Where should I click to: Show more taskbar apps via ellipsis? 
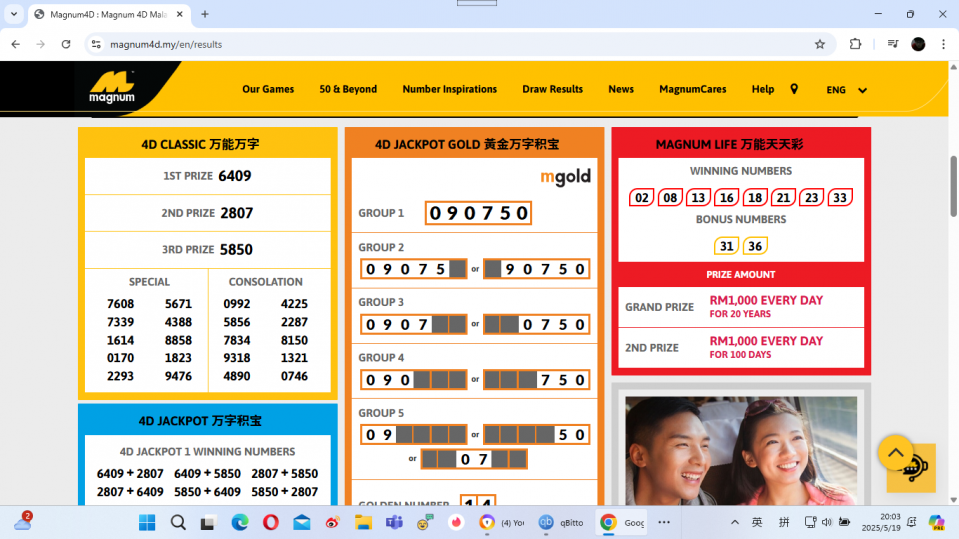tap(664, 522)
